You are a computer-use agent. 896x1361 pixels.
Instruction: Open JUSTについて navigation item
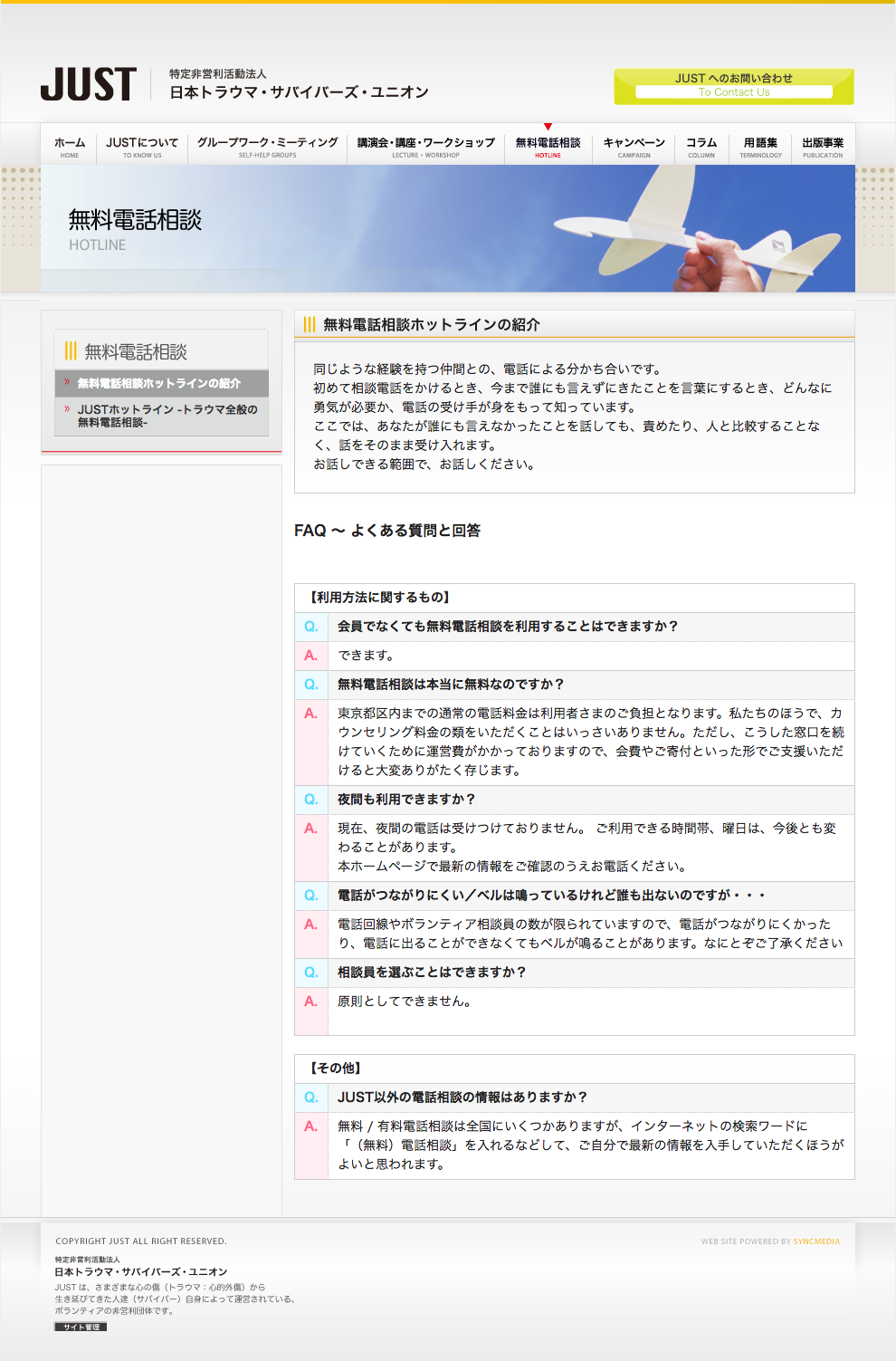tap(142, 147)
